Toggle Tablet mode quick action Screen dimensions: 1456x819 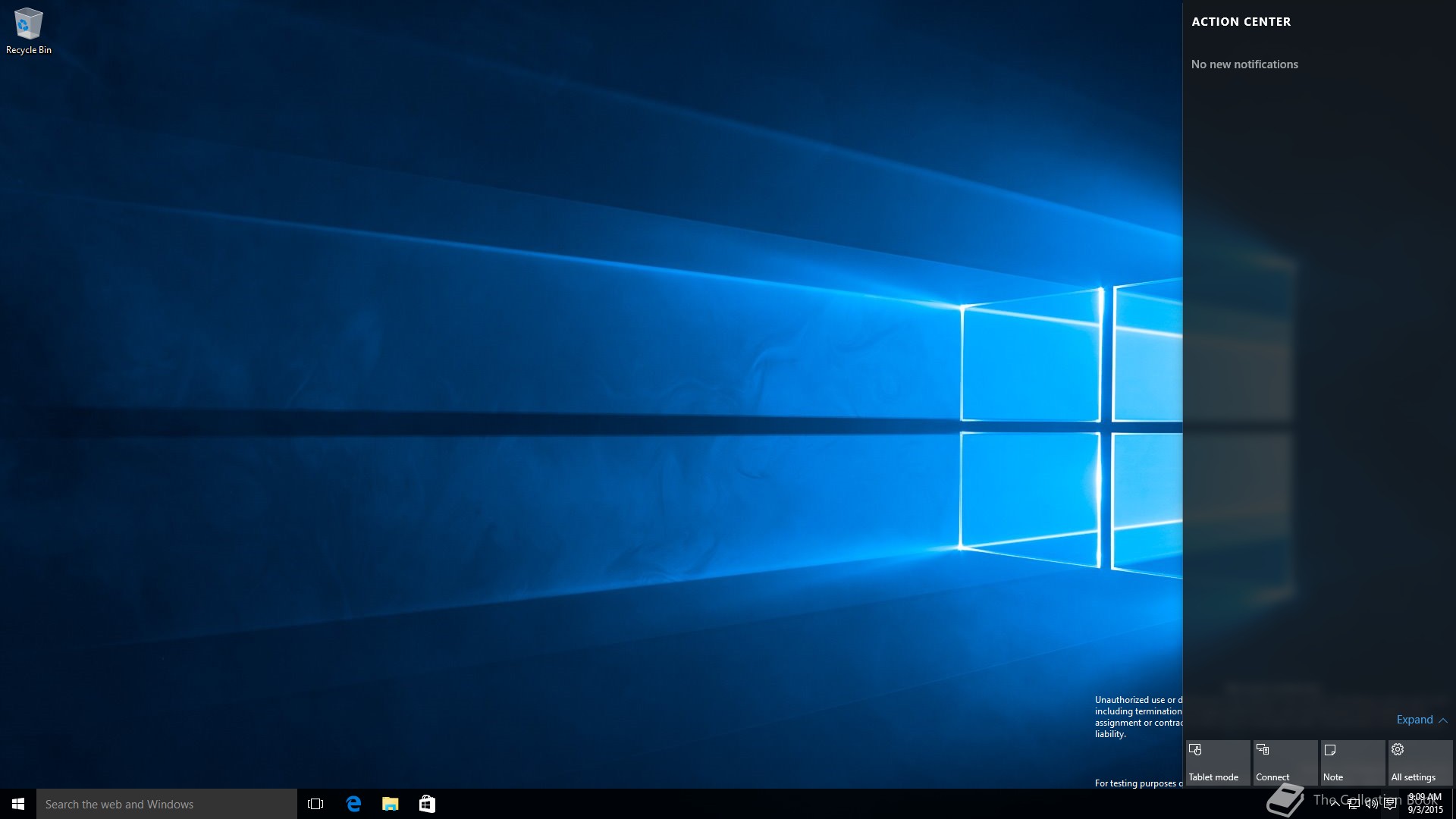(1218, 763)
